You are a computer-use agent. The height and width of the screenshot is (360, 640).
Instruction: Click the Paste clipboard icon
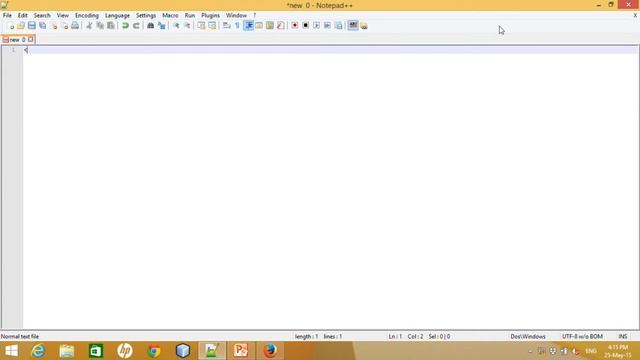(111, 26)
